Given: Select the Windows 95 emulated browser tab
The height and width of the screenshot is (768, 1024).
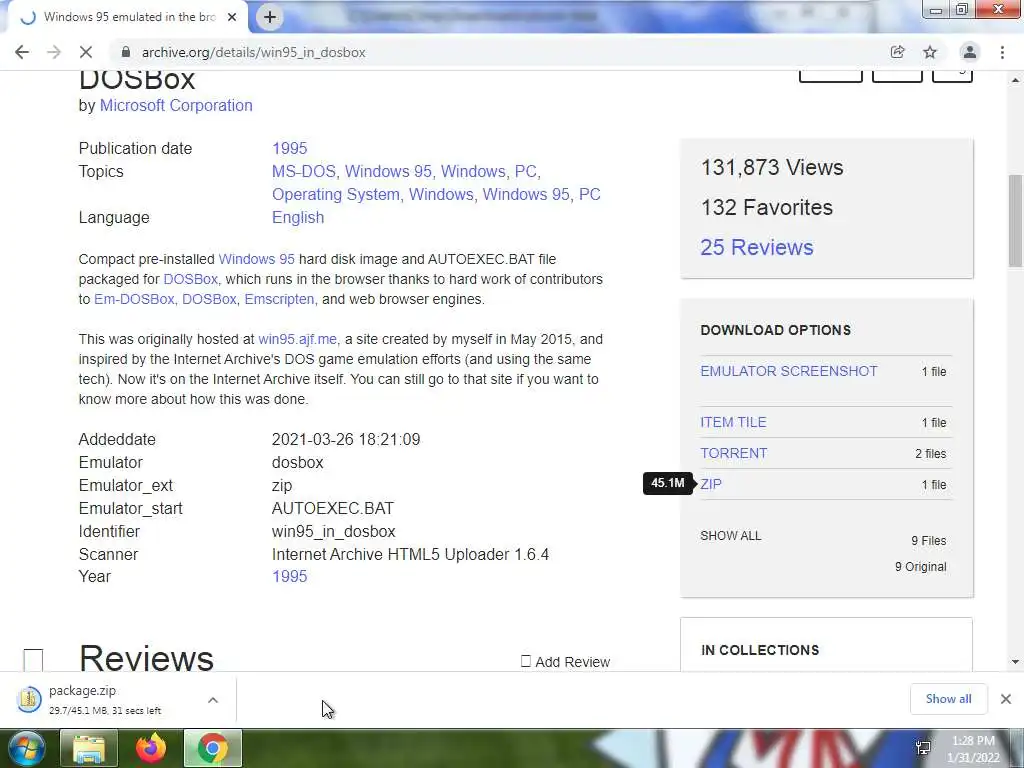Looking at the screenshot, I should tap(129, 17).
